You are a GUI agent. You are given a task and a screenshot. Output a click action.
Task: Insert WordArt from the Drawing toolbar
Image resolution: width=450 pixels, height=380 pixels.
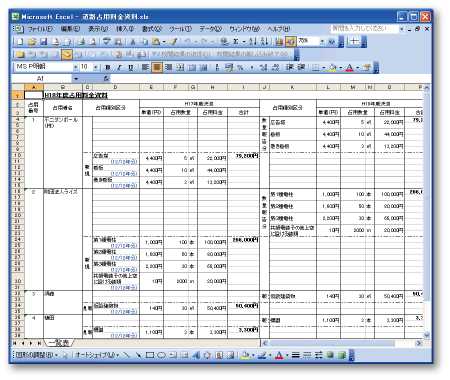pos(196,355)
